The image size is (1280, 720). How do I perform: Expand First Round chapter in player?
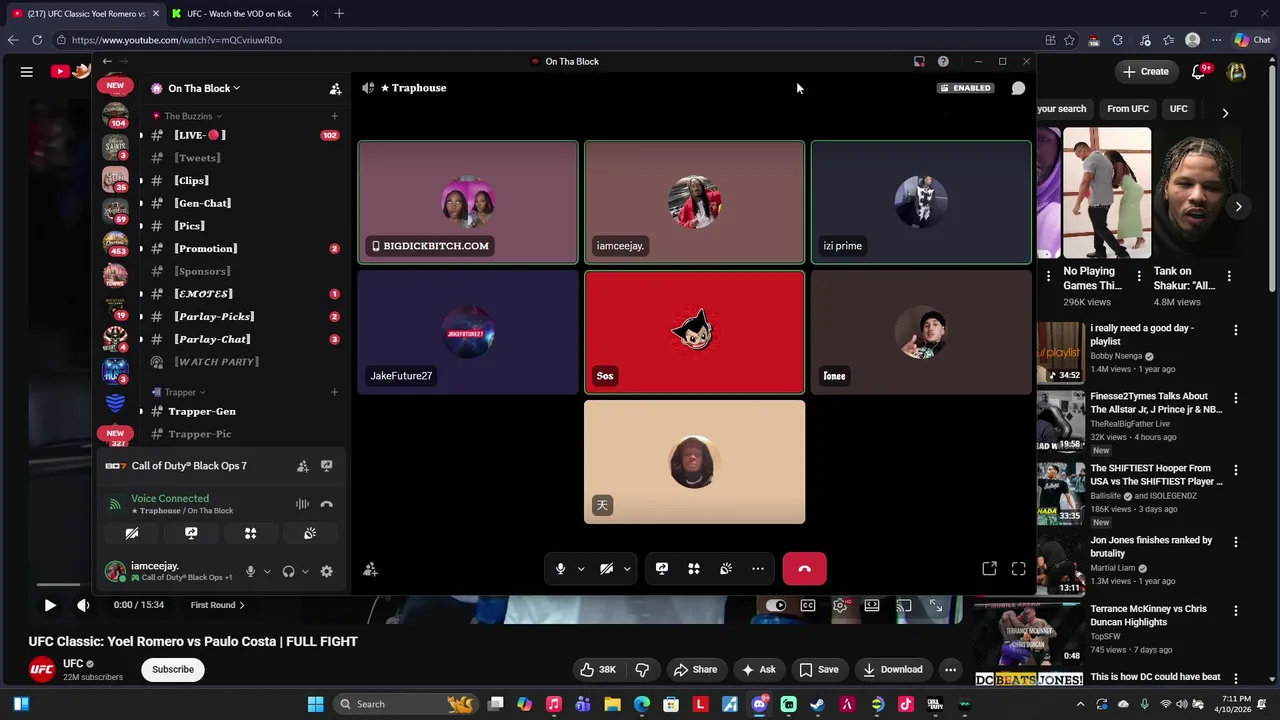tap(218, 605)
